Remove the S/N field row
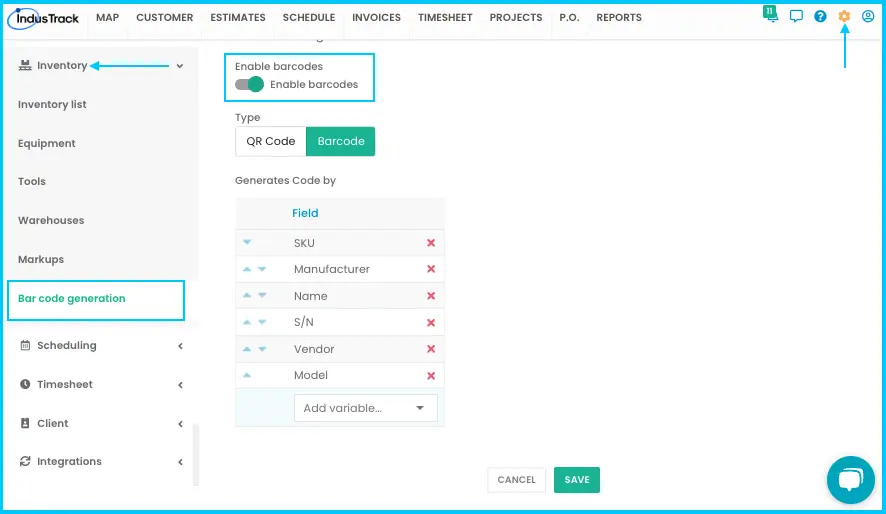The height and width of the screenshot is (514, 886). point(431,323)
